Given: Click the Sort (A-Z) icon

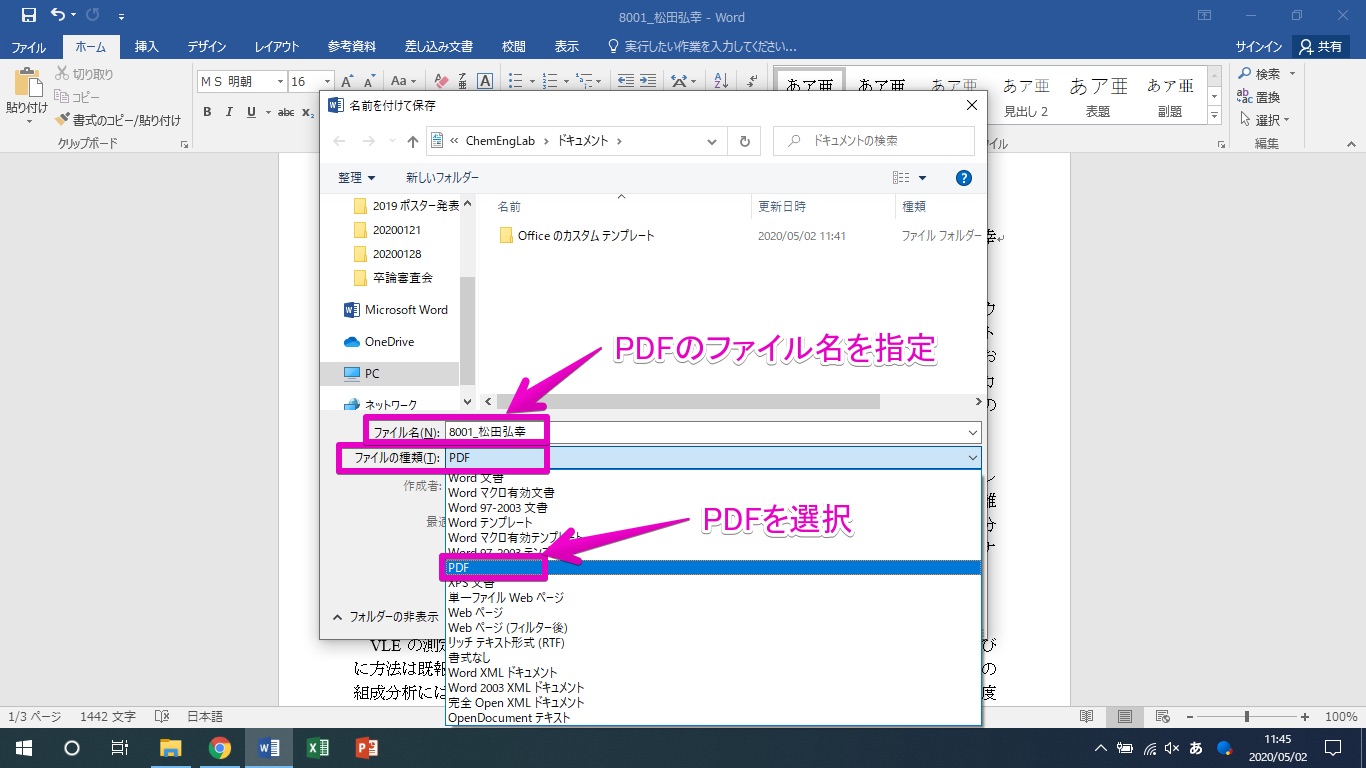Looking at the screenshot, I should pos(719,81).
